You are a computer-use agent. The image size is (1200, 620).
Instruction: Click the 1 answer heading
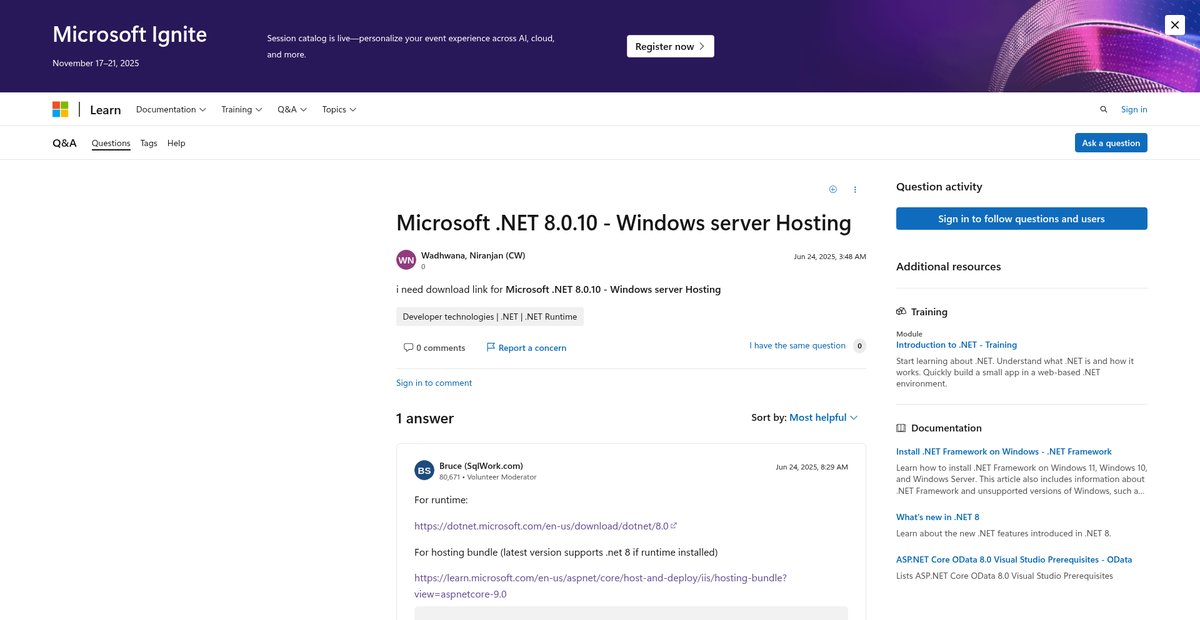click(425, 419)
